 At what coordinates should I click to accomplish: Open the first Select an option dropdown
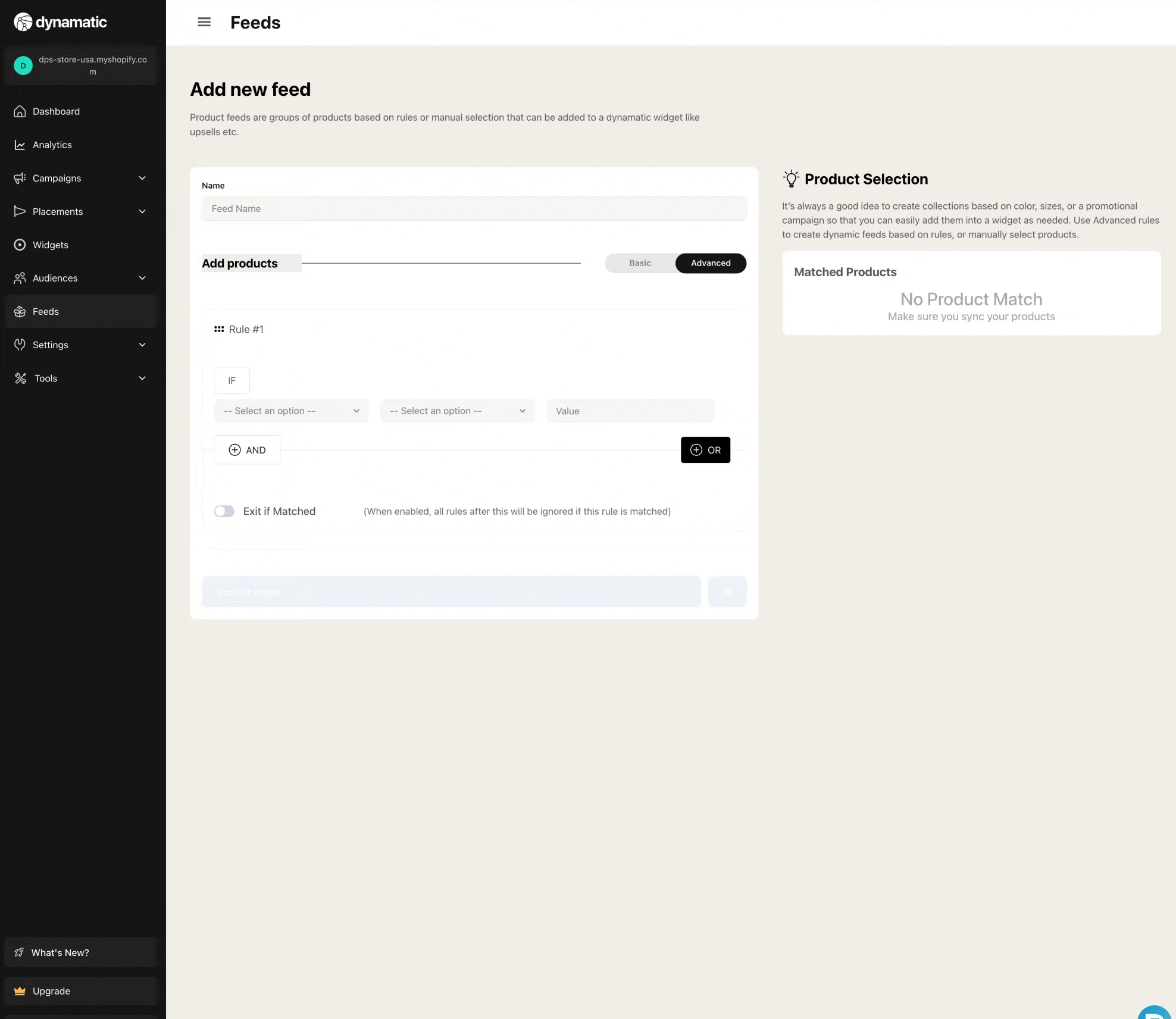(x=291, y=411)
